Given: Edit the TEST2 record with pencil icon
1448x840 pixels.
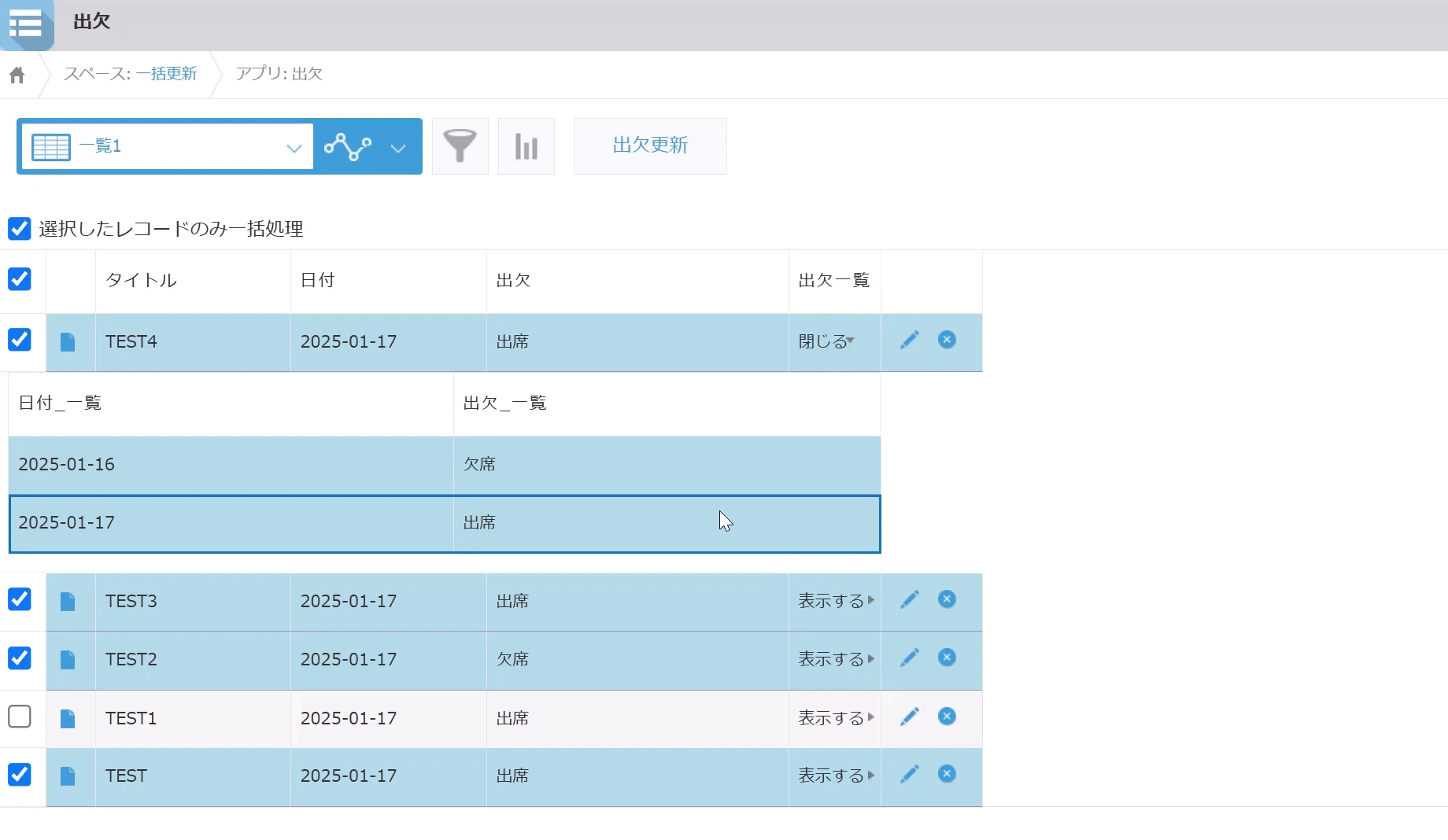Looking at the screenshot, I should point(910,658).
